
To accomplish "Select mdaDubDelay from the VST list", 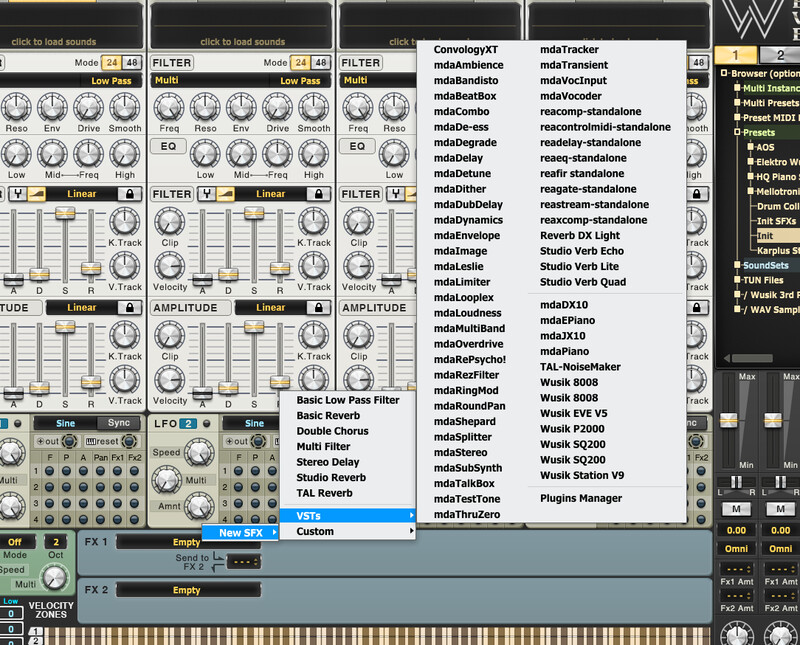I will pos(468,205).
